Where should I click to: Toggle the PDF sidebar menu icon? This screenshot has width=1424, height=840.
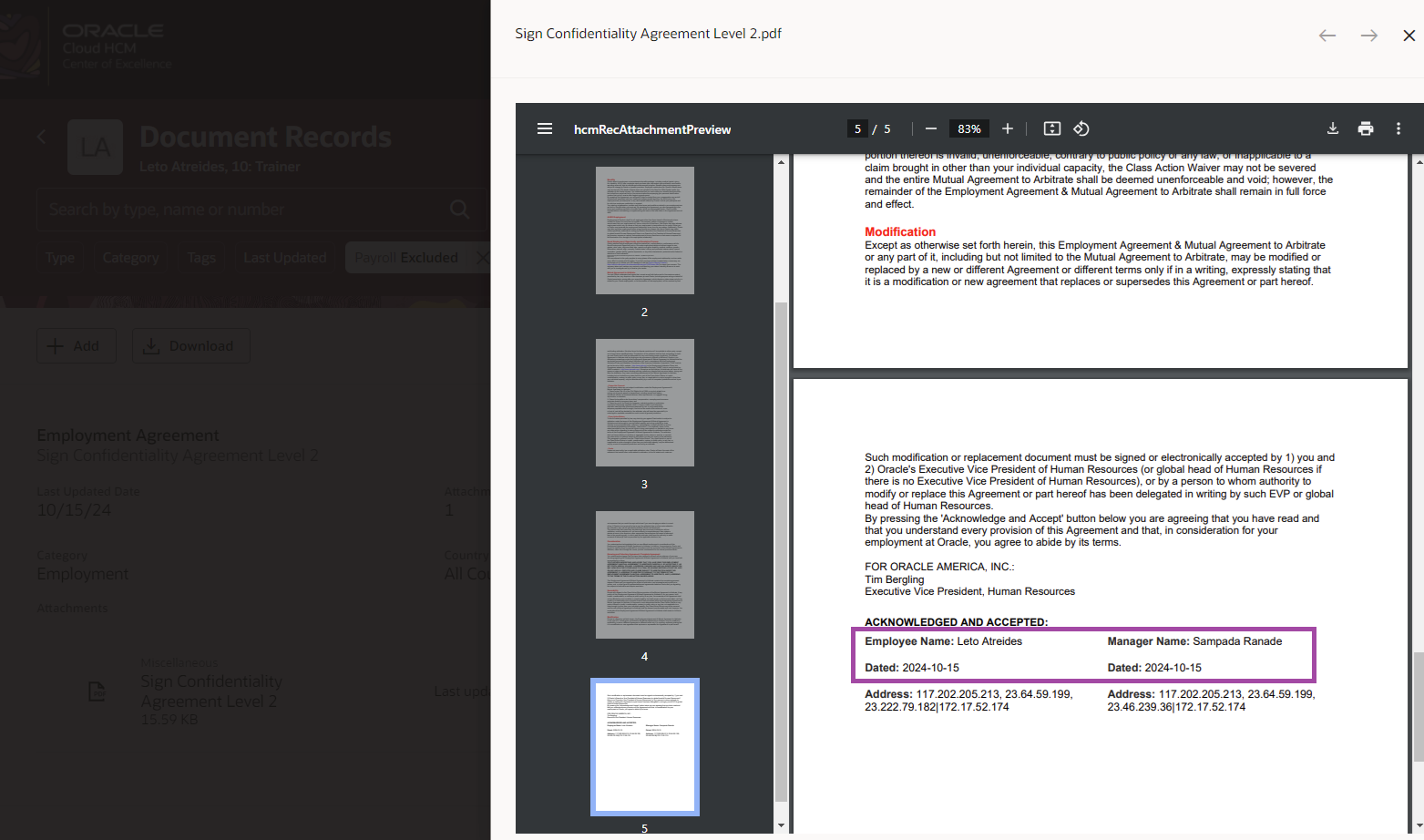click(545, 128)
